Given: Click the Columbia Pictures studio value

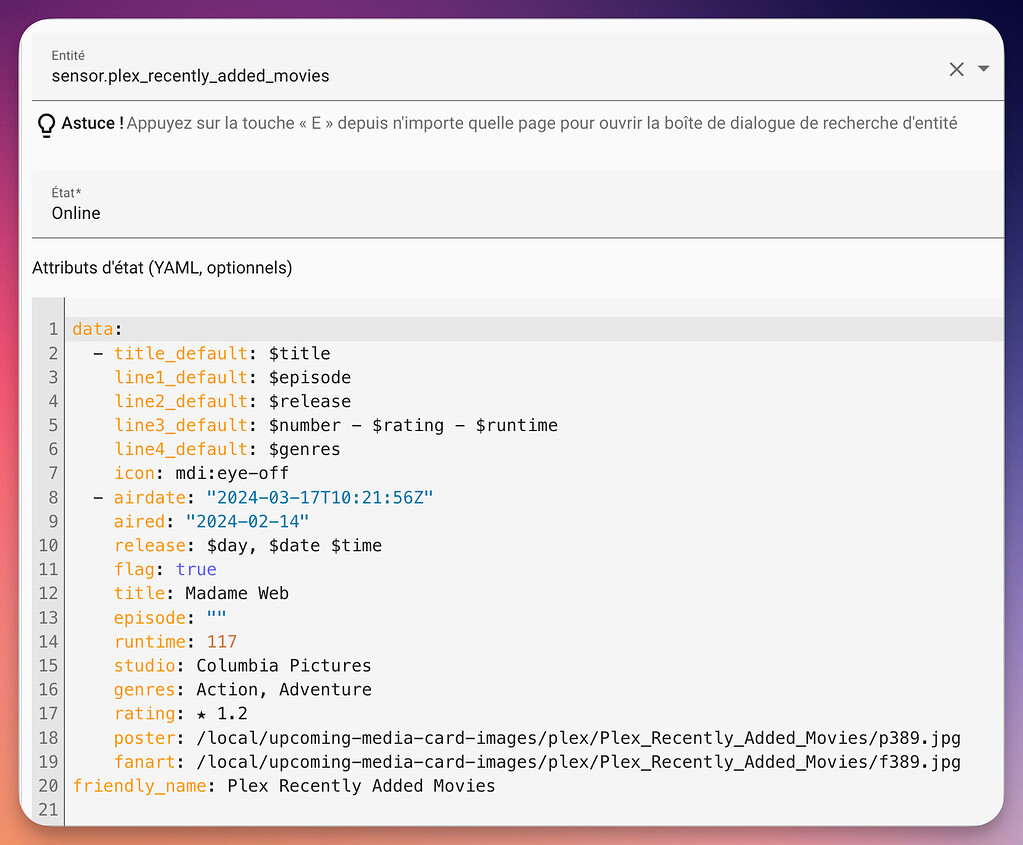Looking at the screenshot, I should (284, 665).
